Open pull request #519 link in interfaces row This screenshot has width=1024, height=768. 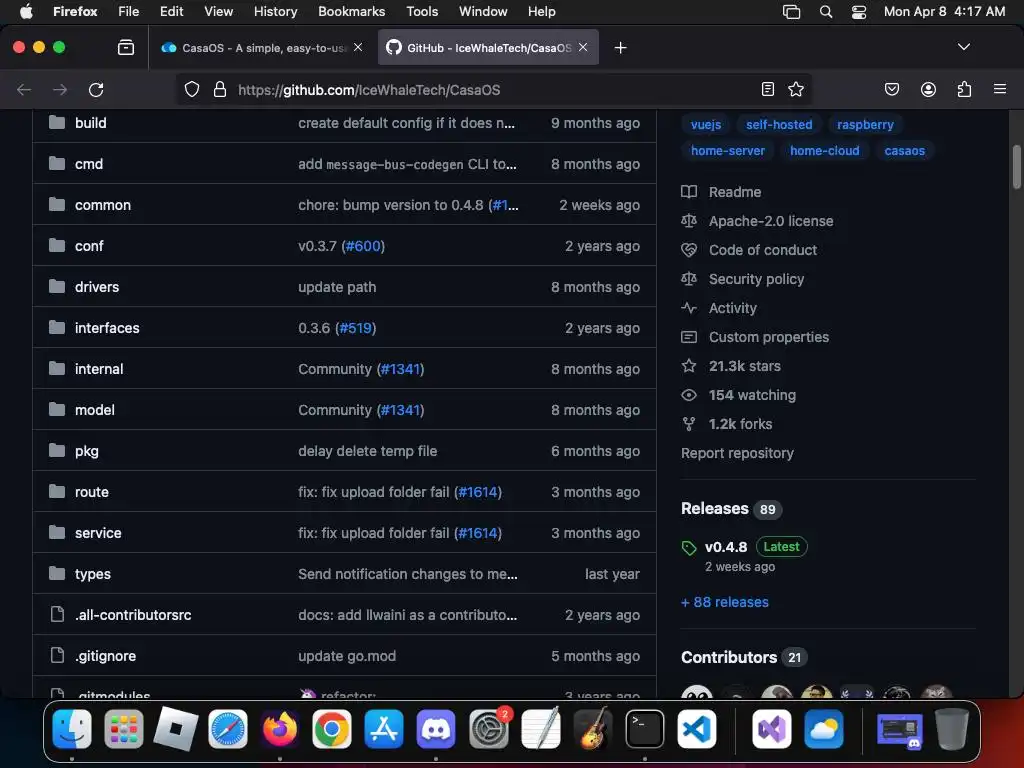pyautogui.click(x=355, y=328)
